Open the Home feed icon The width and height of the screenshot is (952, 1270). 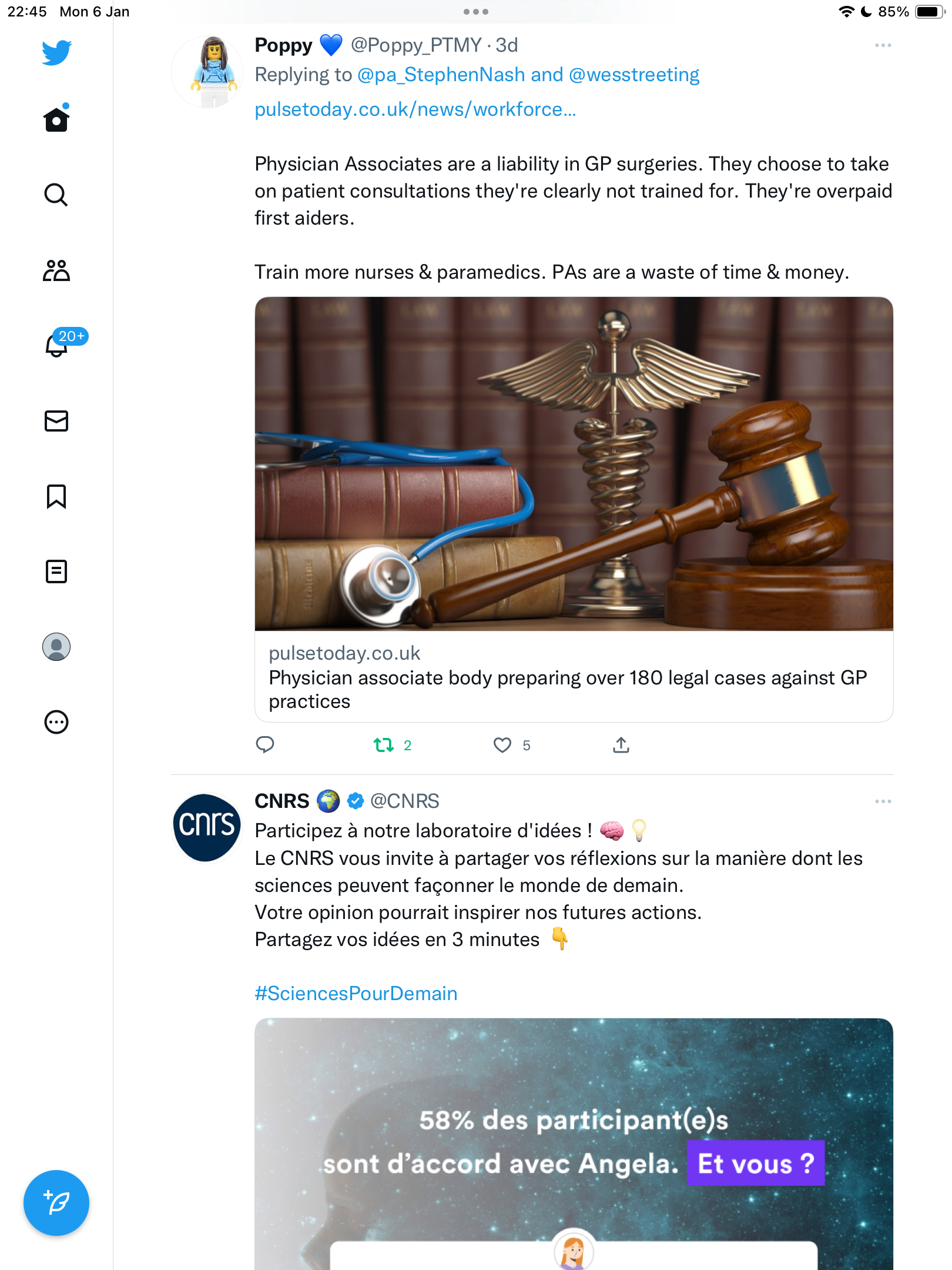pos(56,119)
